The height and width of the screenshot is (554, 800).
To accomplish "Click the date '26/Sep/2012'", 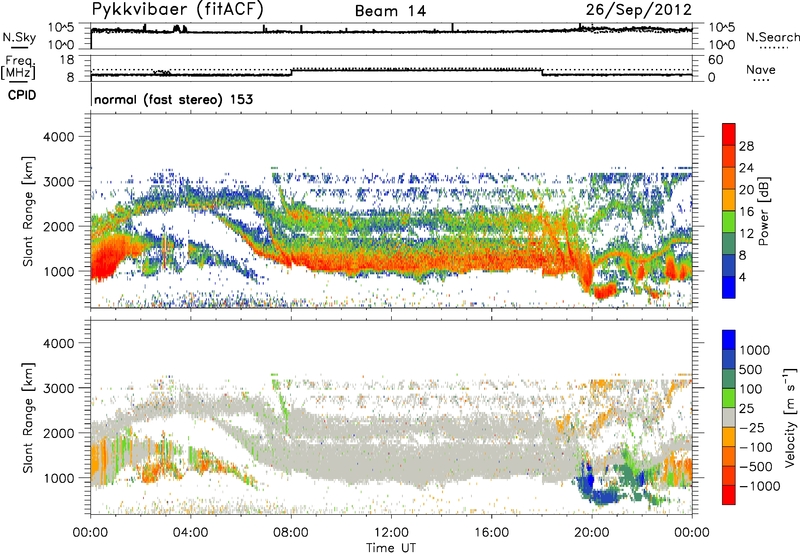I will coord(638,10).
